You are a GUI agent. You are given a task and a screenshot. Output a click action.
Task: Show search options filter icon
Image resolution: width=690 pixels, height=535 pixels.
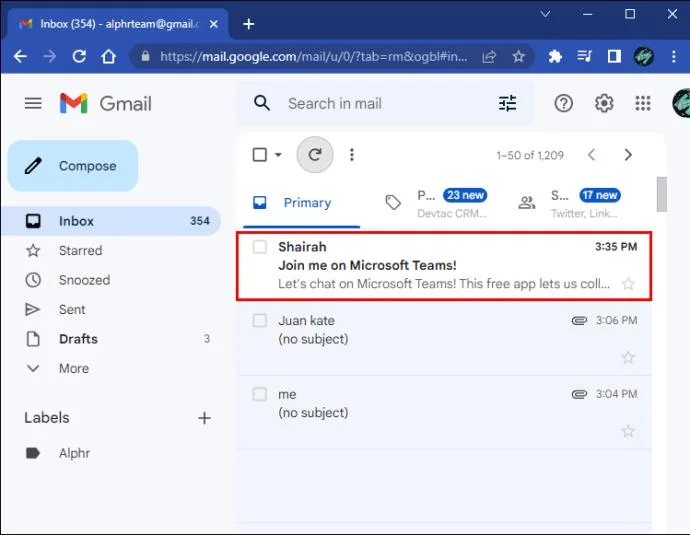tap(507, 103)
